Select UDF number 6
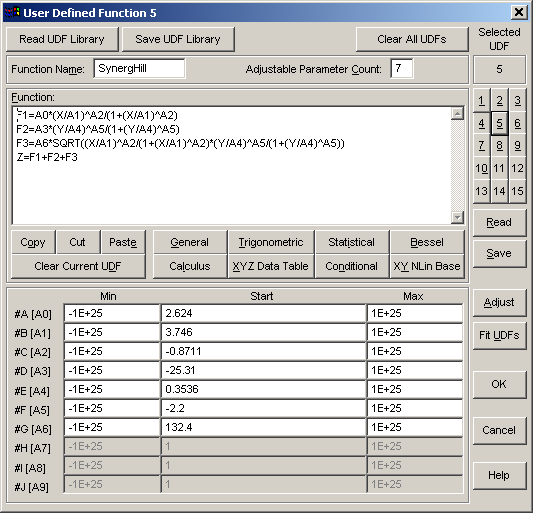This screenshot has width=533, height=513. pyautogui.click(x=517, y=123)
